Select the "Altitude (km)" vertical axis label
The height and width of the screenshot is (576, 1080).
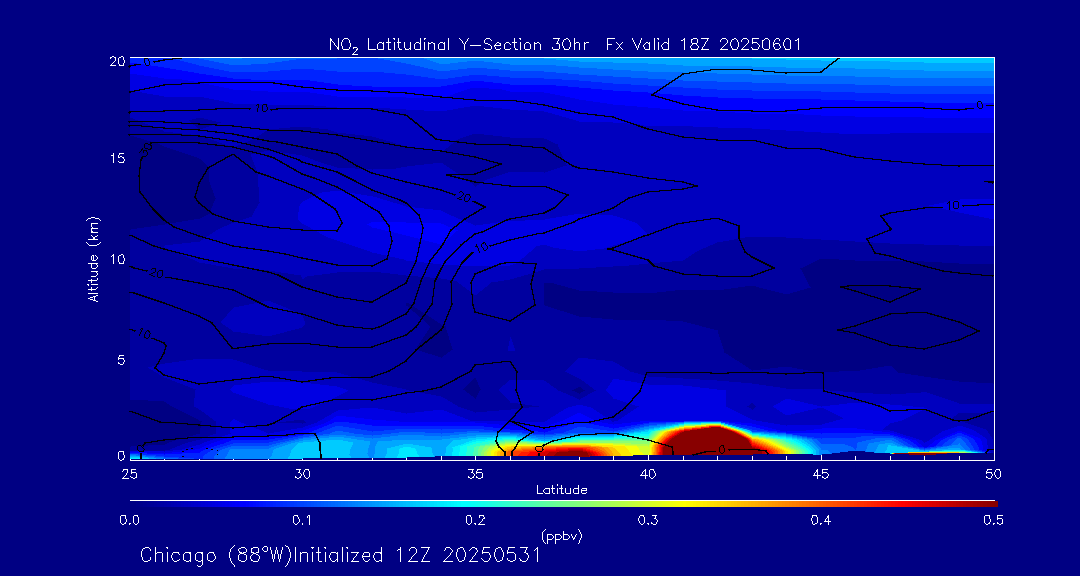pos(94,259)
